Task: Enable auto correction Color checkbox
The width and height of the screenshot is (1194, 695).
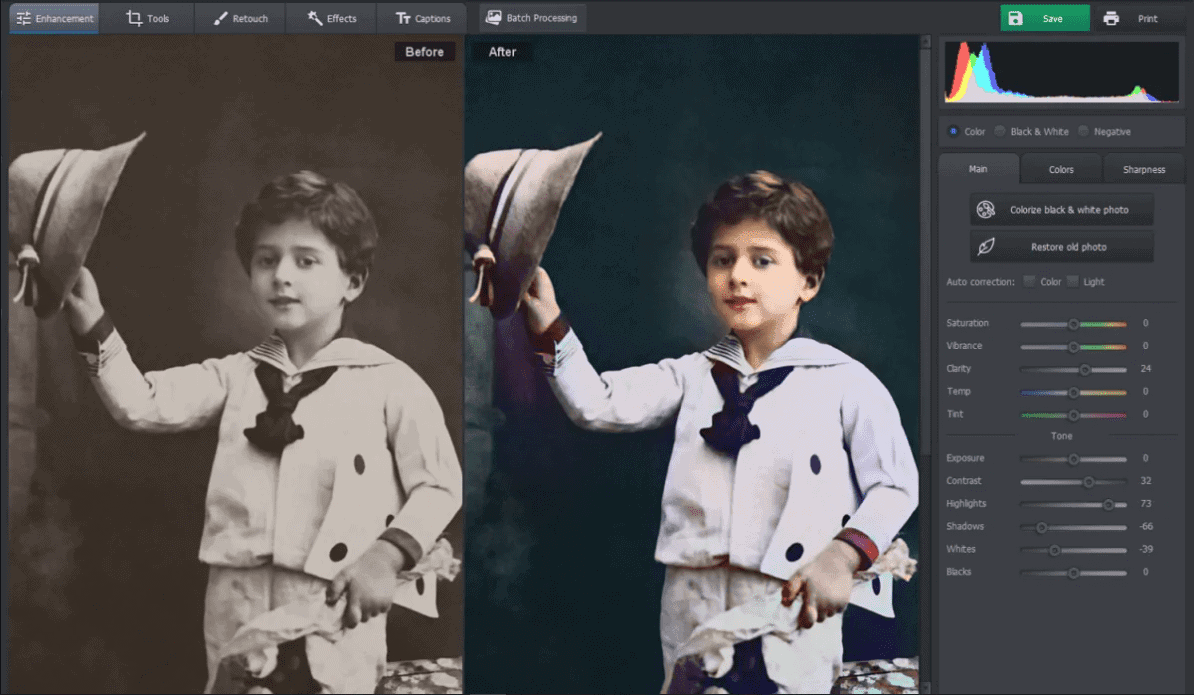Action: [1030, 282]
